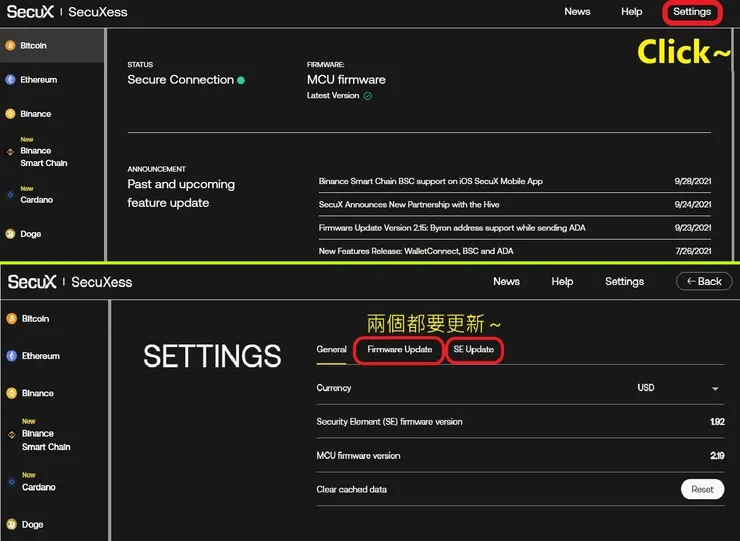
Task: Click SecuX logo in top window header
Action: pos(30,12)
